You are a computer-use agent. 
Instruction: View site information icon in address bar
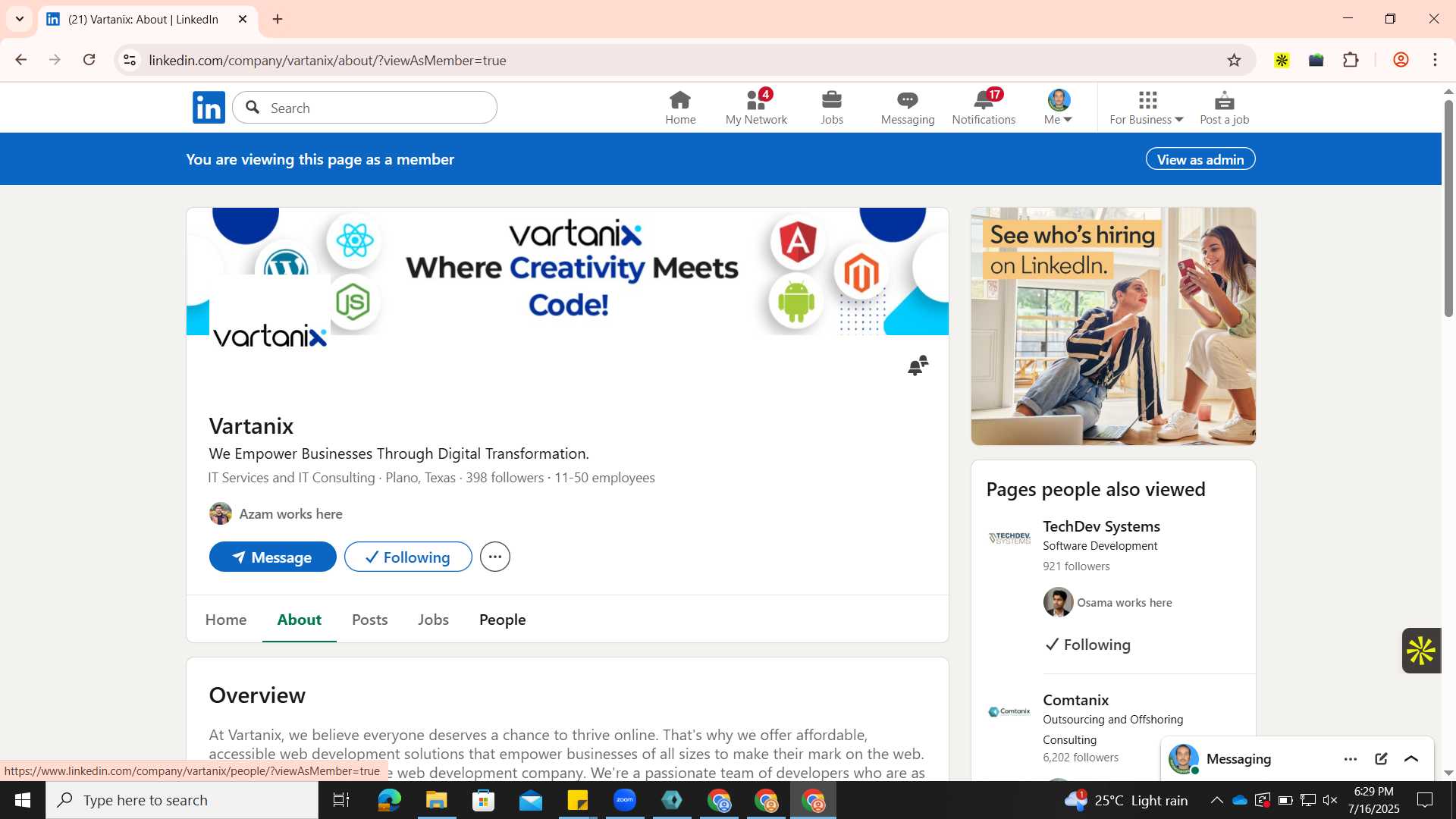pyautogui.click(x=130, y=60)
